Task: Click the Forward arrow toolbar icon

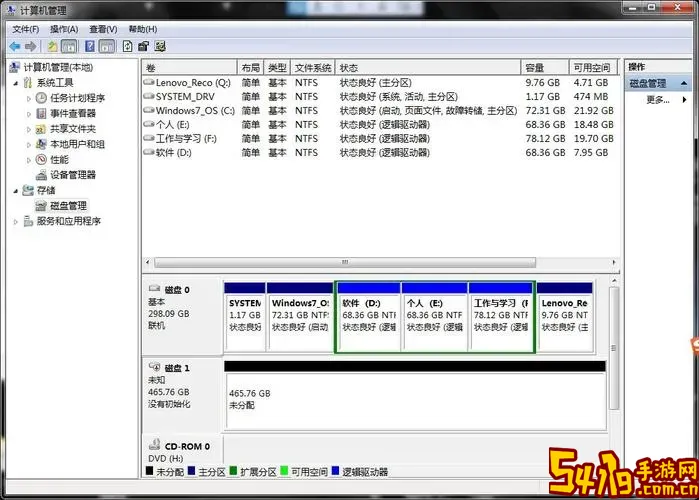Action: tap(30, 46)
